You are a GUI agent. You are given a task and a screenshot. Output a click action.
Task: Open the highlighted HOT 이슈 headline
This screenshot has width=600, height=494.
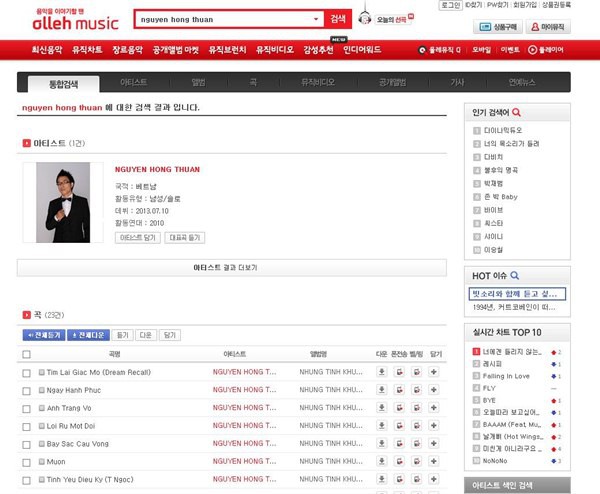click(x=517, y=294)
